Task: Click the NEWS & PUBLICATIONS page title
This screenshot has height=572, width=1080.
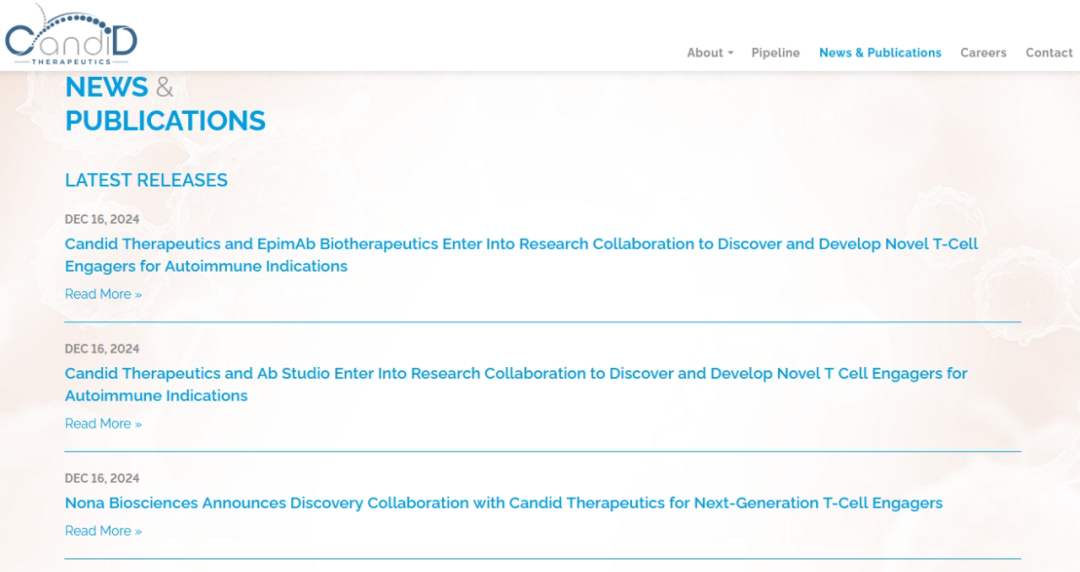Action: pos(165,104)
